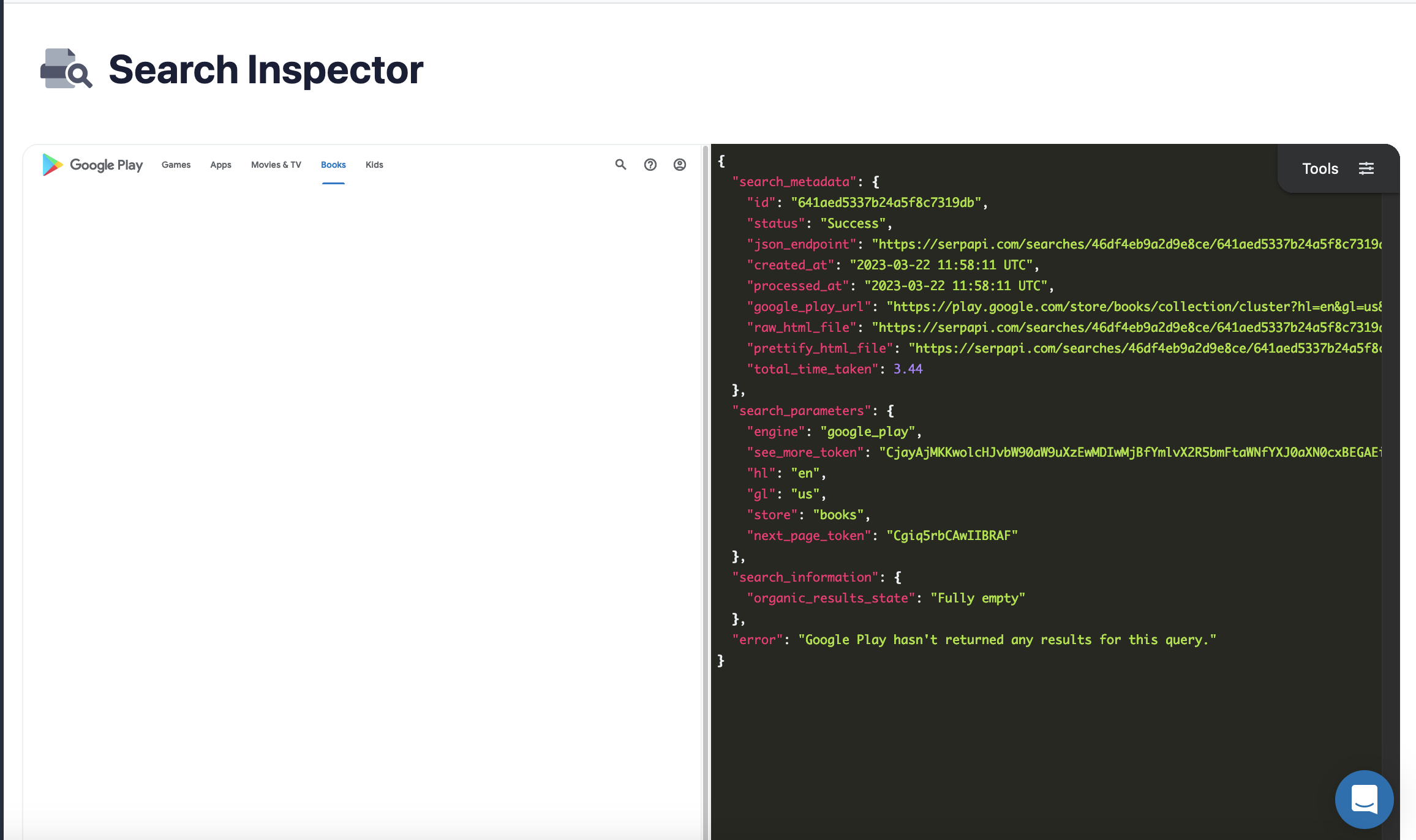The width and height of the screenshot is (1416, 840).
Task: Select the total_time_taken value 3.44
Action: [908, 369]
